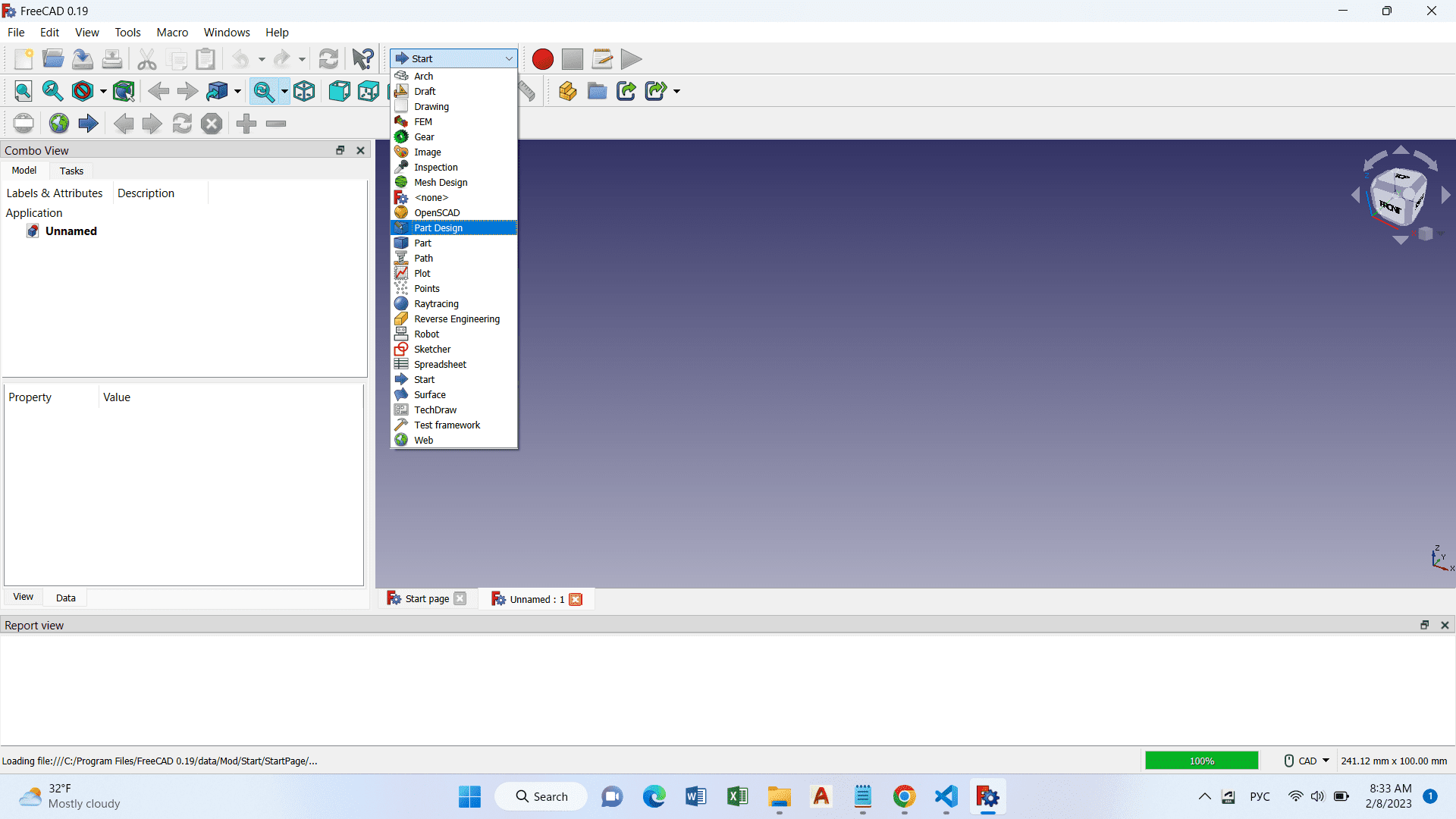Image resolution: width=1456 pixels, height=819 pixels.
Task: Click the 100% green progress bar
Action: 1201,761
